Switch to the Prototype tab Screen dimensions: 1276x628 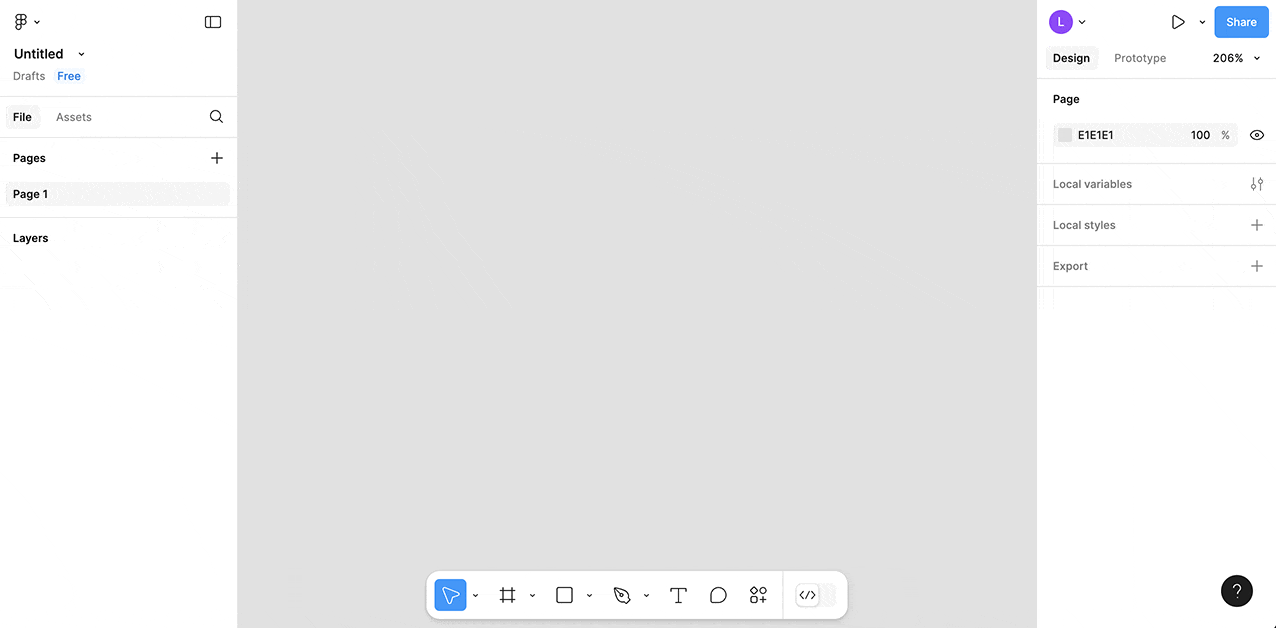click(x=1140, y=58)
